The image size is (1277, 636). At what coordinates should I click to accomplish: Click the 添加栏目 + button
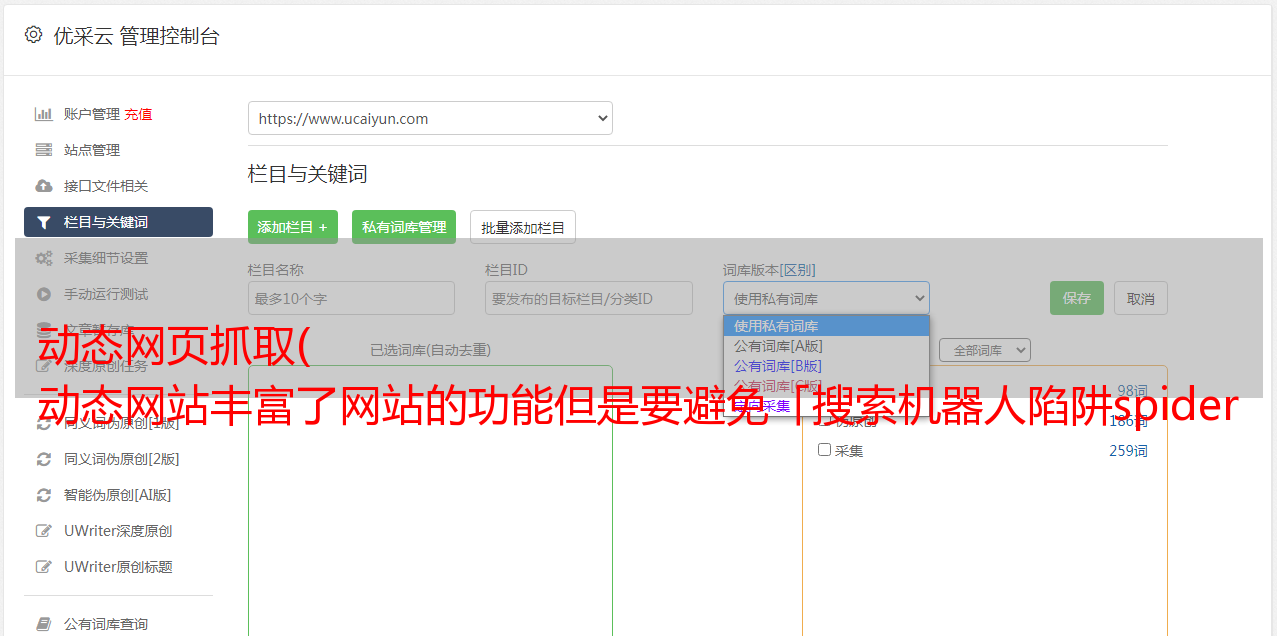point(293,227)
